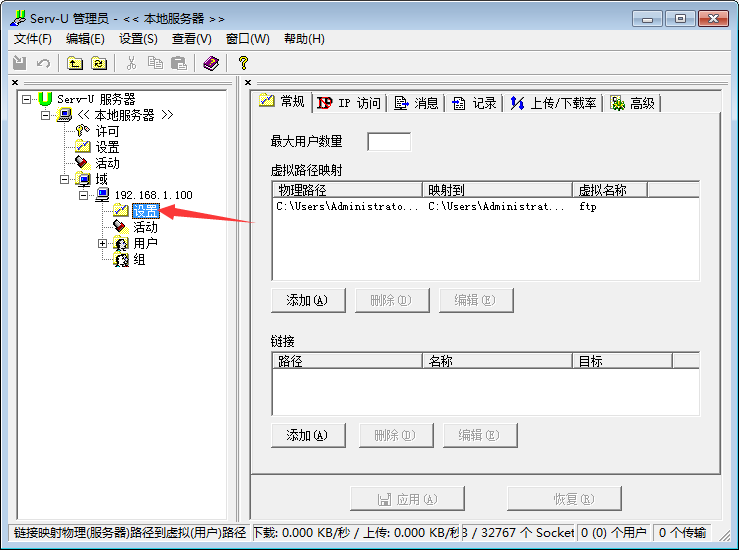Collapse the 域 domains node
739x550 pixels.
pyautogui.click(x=65, y=179)
